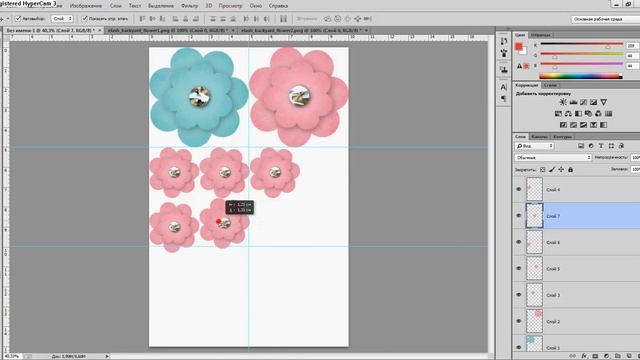The image size is (640, 360).
Task: Open the layer blend mode dropdown
Action: coord(553,158)
